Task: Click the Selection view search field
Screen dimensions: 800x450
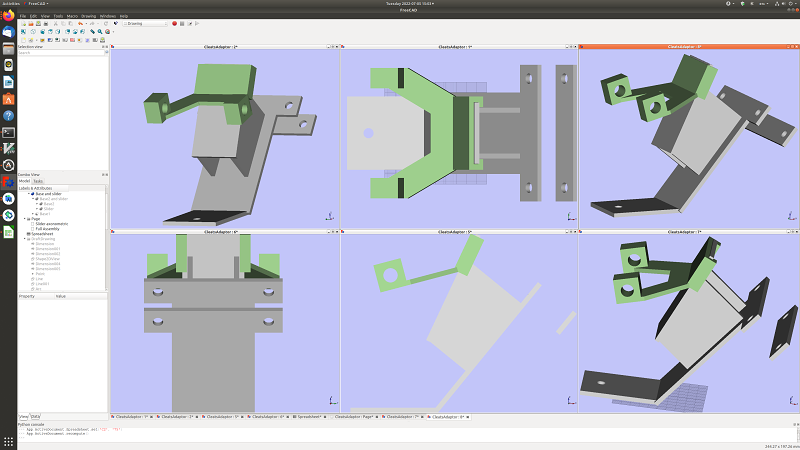Action: [62, 53]
